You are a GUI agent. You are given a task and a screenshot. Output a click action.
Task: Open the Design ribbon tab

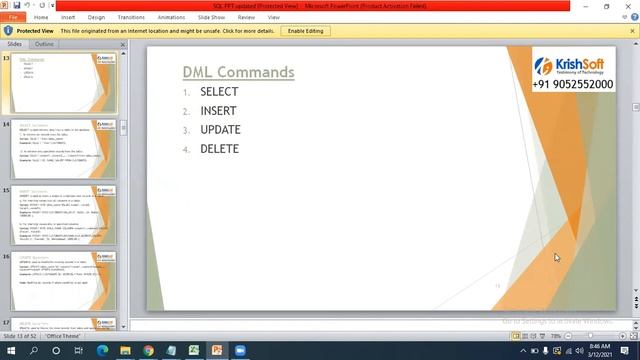coord(96,17)
